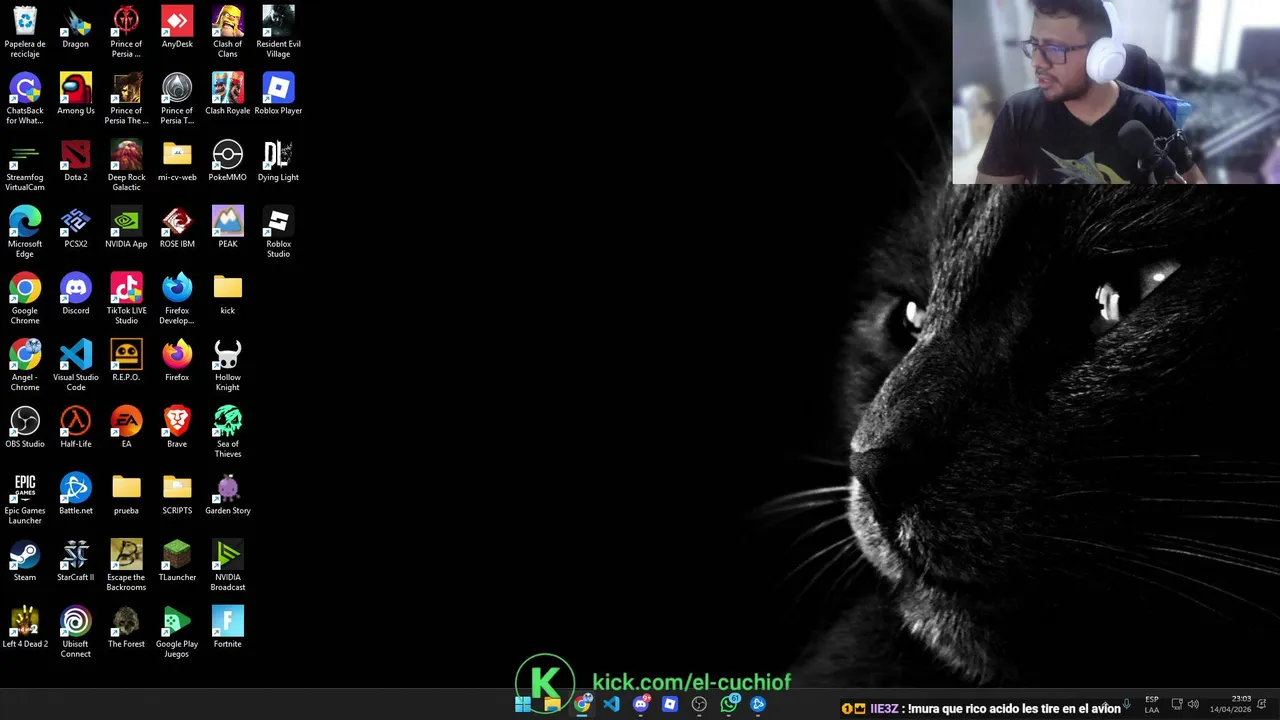Viewport: 1280px width, 720px height.
Task: Open AnyDesk from the desktop
Action: 177,26
